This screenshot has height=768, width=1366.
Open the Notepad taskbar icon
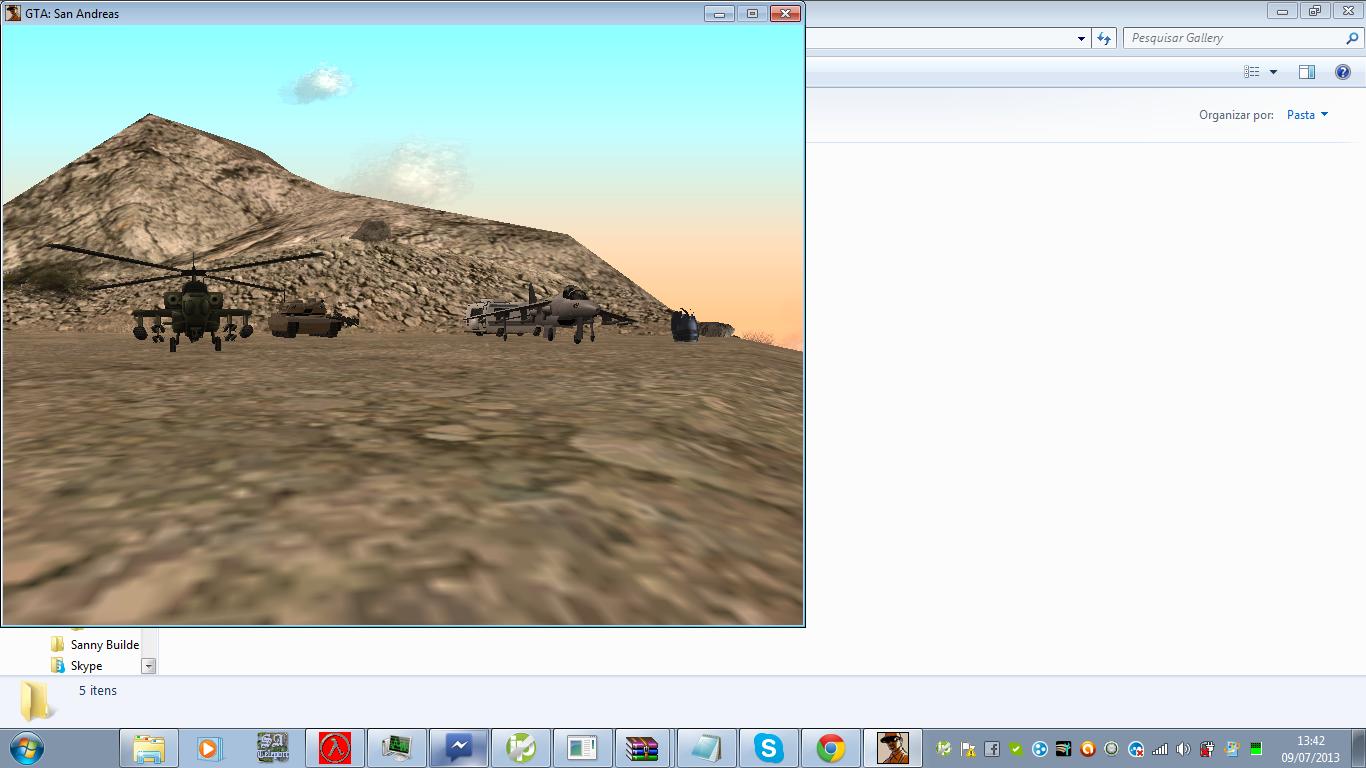(x=706, y=748)
